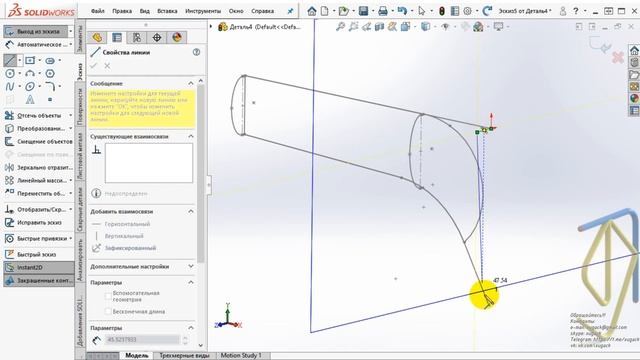This screenshot has width=640, height=360.
Task: Click the Print icon in the top toolbar
Action: coord(383,11)
